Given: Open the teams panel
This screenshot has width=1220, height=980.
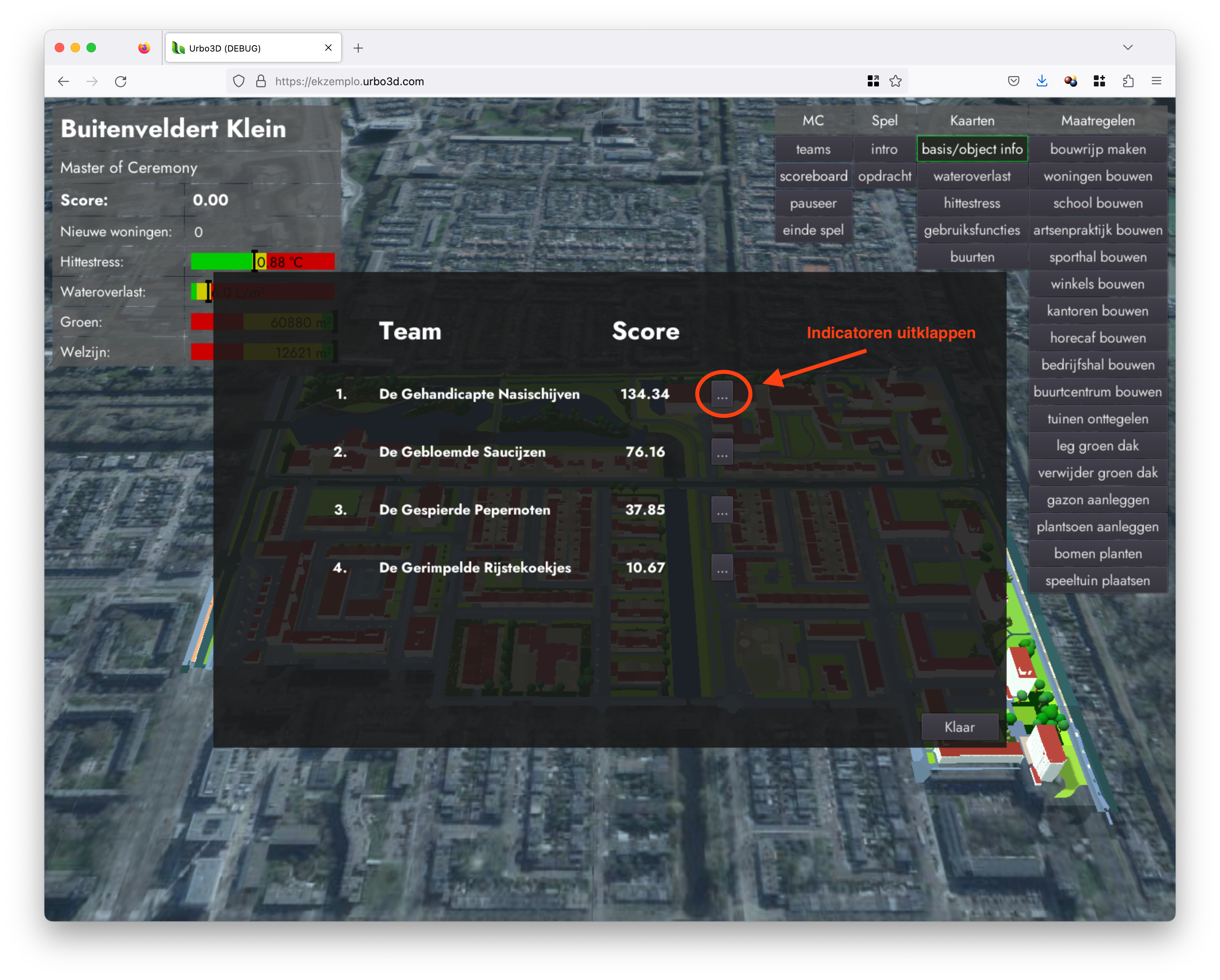Looking at the screenshot, I should 813,149.
